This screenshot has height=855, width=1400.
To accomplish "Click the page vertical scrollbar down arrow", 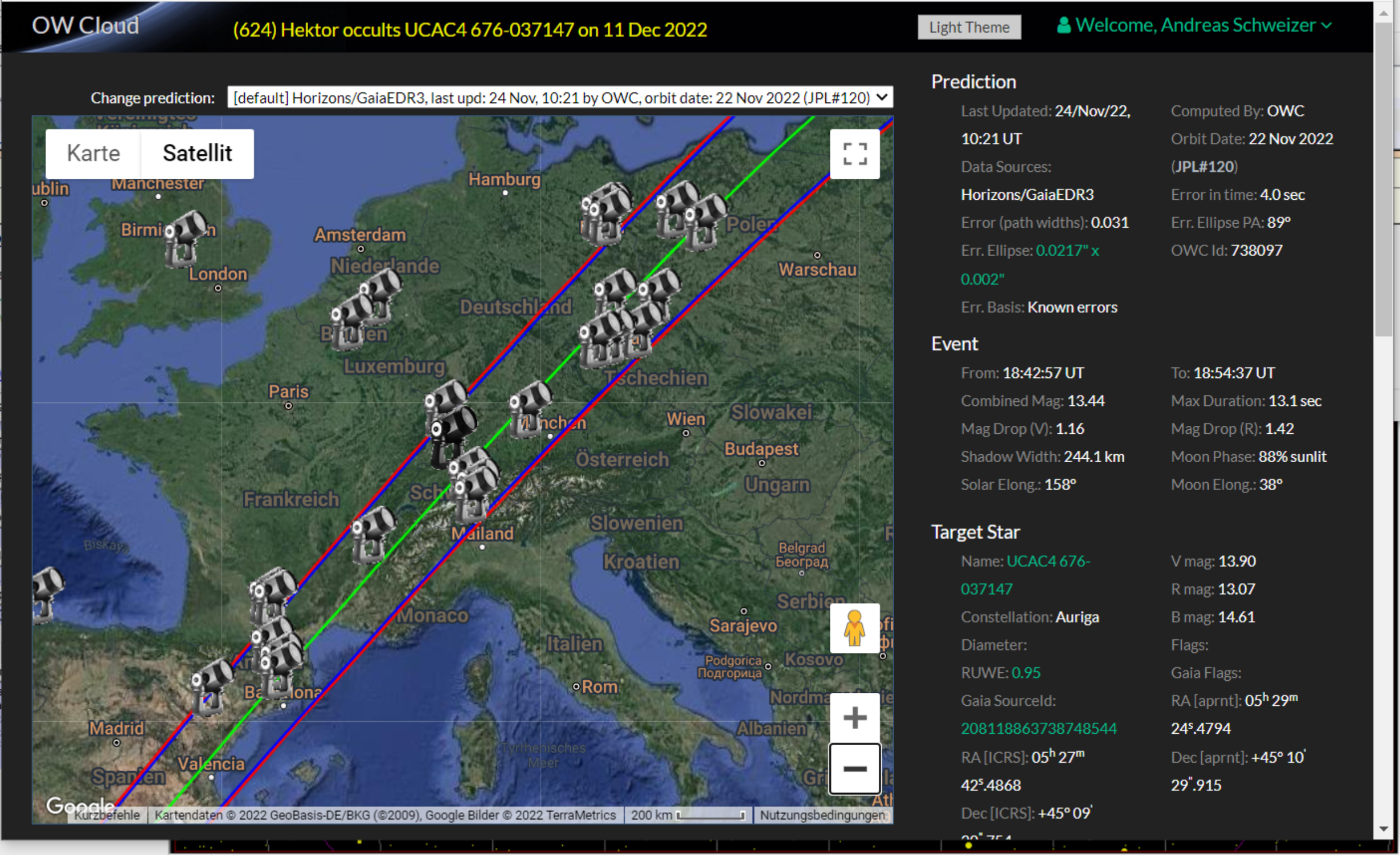I will (x=1384, y=829).
